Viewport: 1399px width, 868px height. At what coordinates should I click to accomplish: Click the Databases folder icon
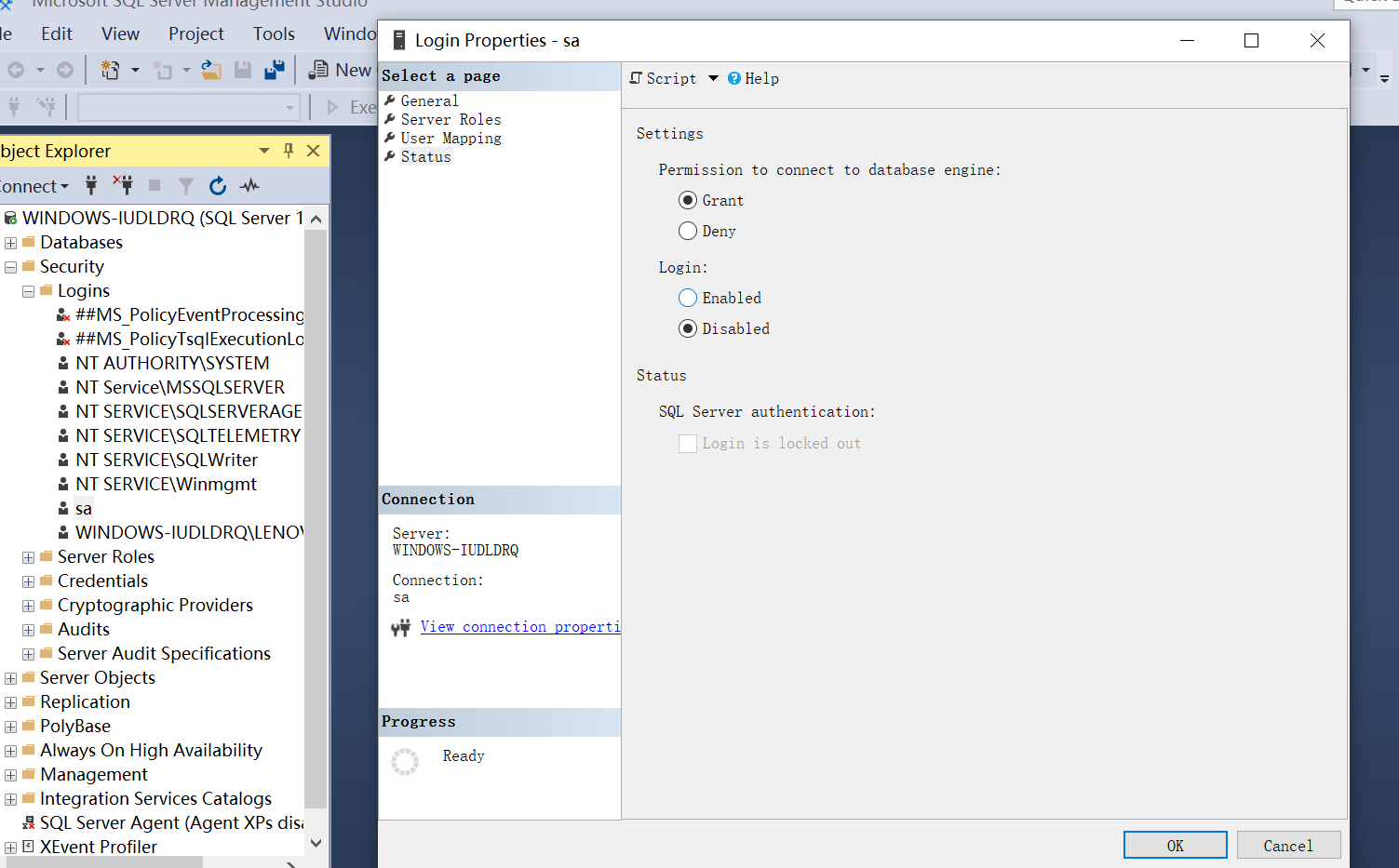click(x=29, y=242)
